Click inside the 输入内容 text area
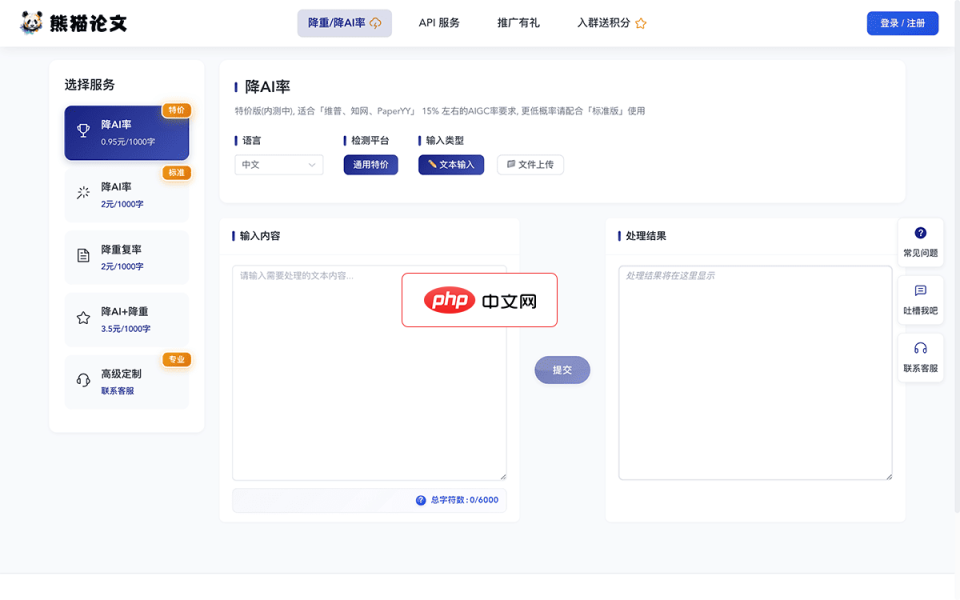 pyautogui.click(x=369, y=373)
